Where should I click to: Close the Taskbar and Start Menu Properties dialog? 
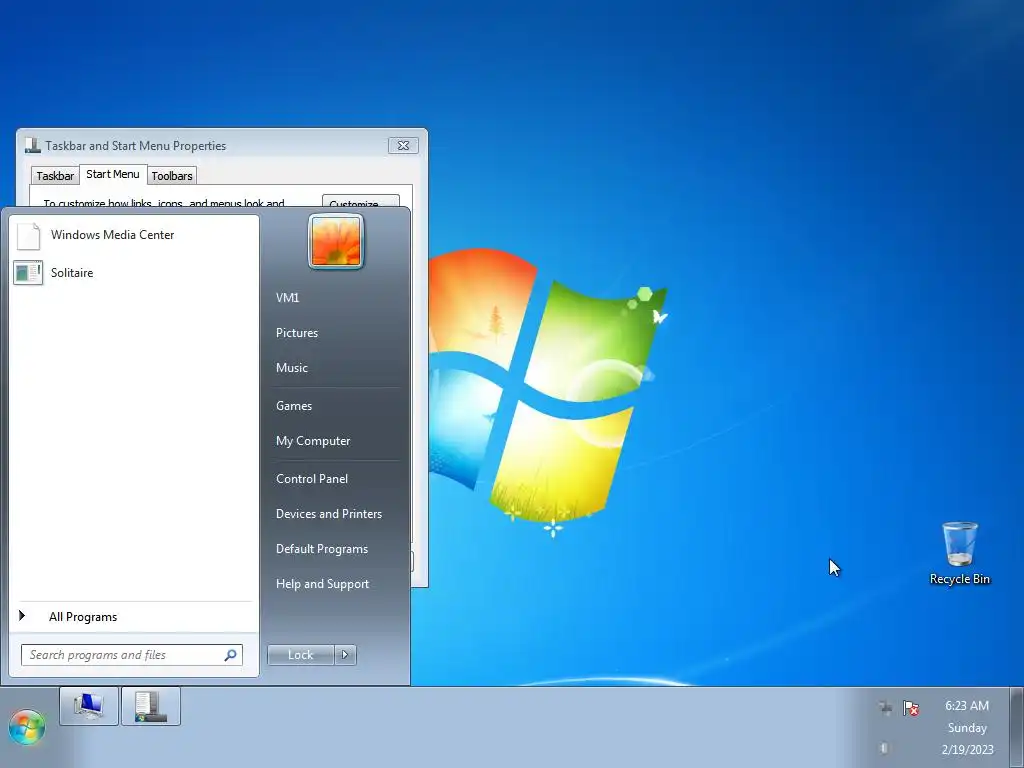point(403,145)
